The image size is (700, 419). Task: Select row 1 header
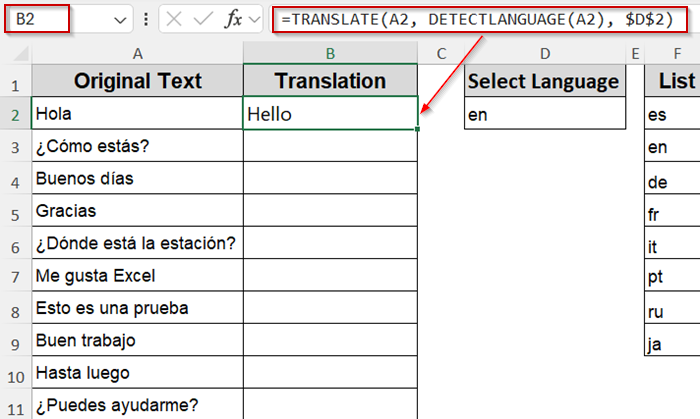click(x=16, y=81)
